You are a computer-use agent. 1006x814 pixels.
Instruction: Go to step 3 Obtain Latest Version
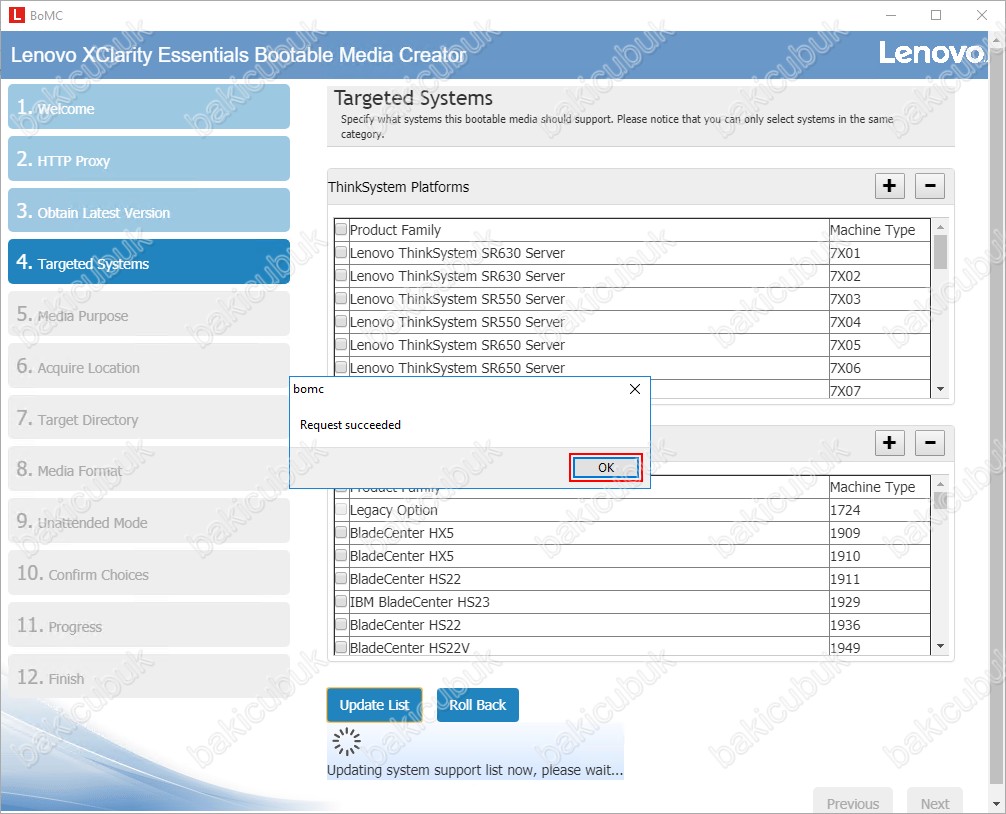point(149,210)
